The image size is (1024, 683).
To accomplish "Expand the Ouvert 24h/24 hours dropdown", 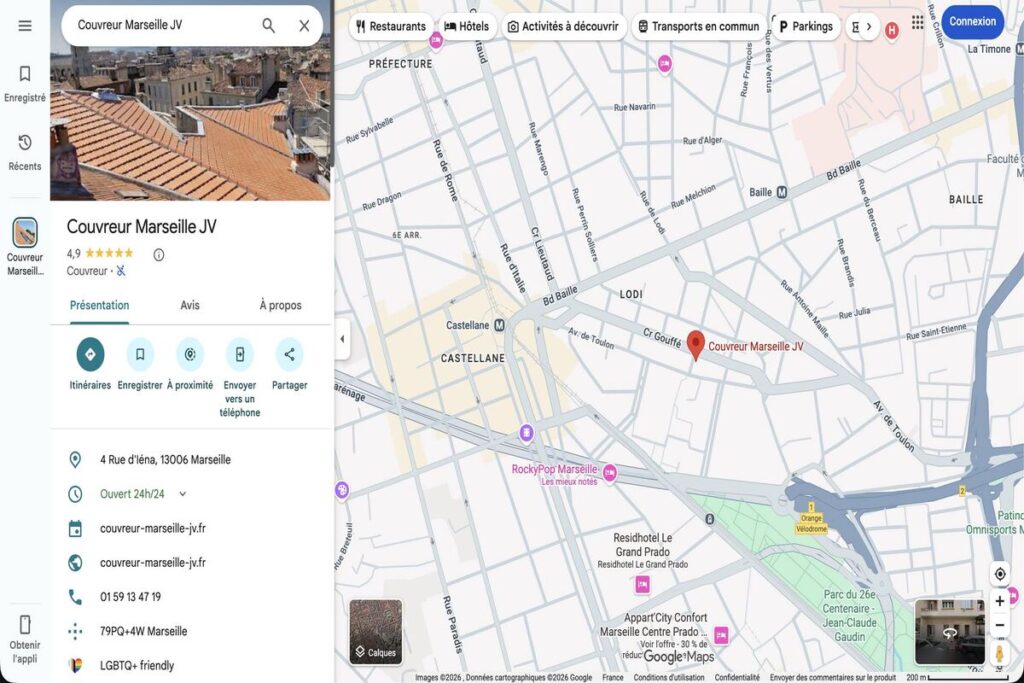I will pos(183,494).
